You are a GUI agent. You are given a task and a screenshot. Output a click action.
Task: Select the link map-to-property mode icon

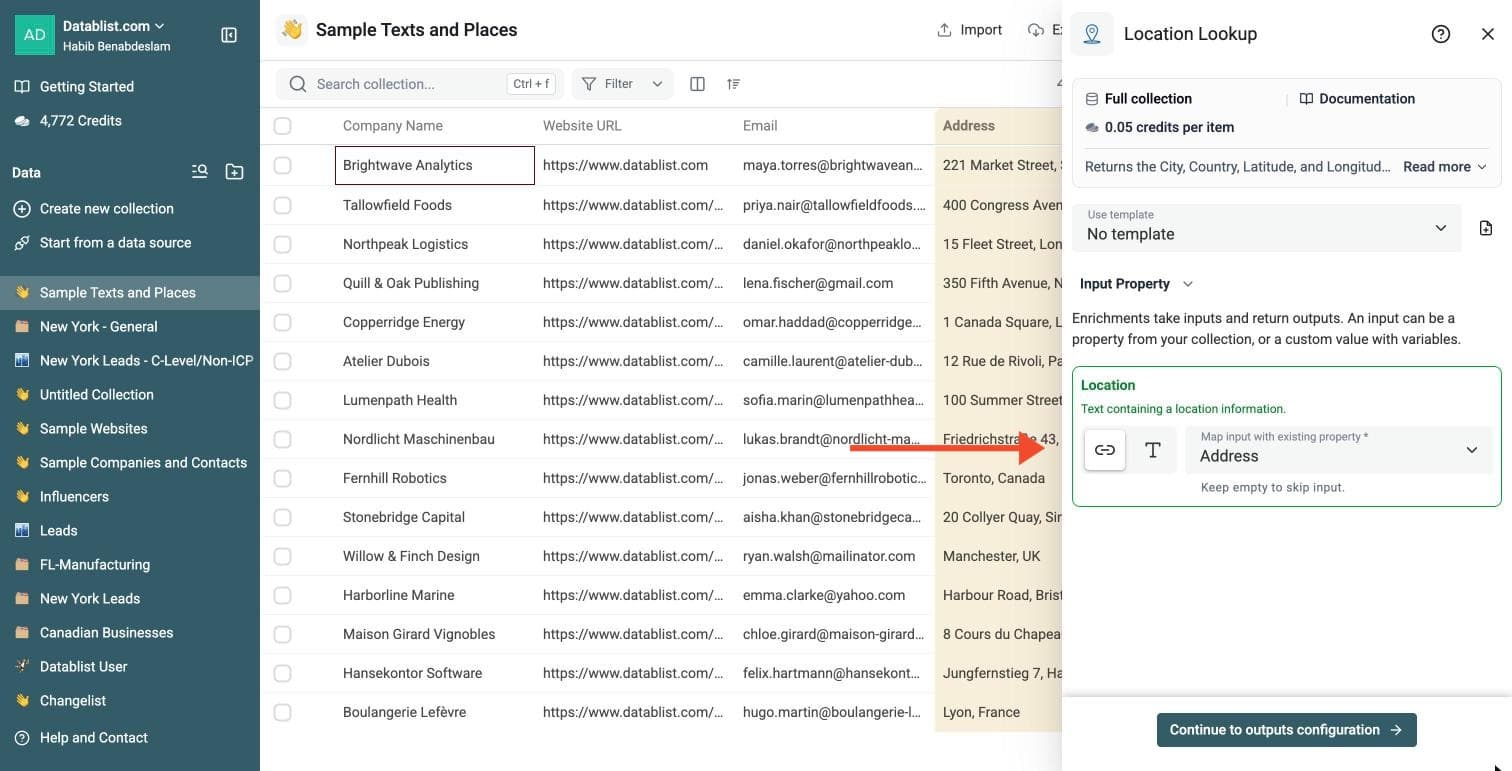coord(1105,450)
